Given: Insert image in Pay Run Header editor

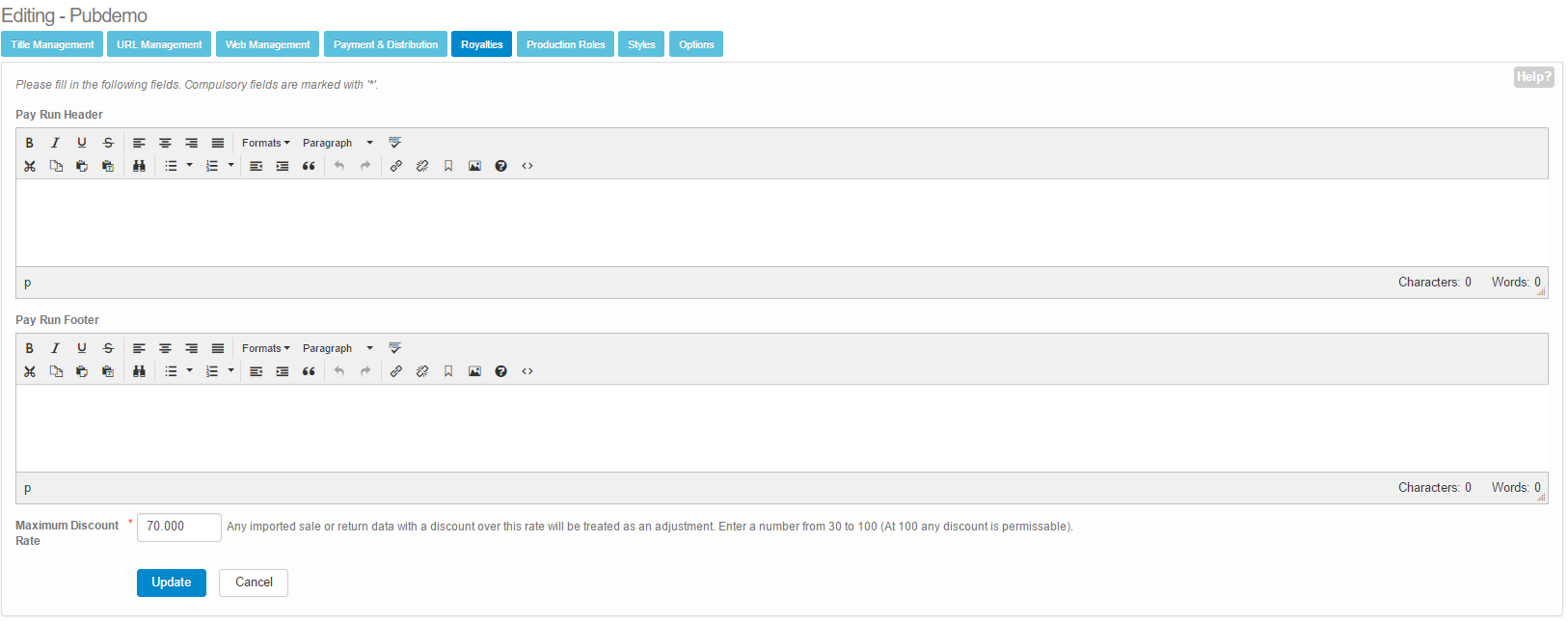Looking at the screenshot, I should tap(474, 166).
